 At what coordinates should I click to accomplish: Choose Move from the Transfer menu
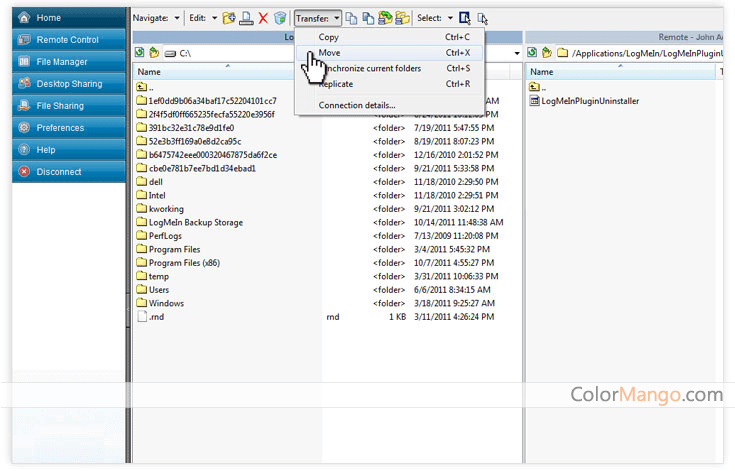(330, 52)
